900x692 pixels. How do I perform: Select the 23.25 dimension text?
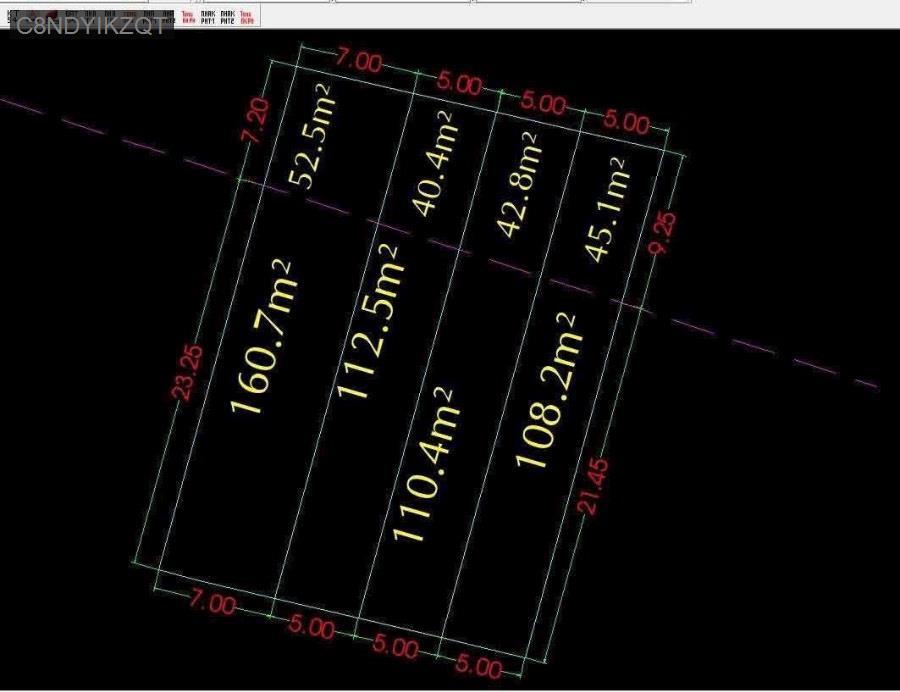click(190, 372)
